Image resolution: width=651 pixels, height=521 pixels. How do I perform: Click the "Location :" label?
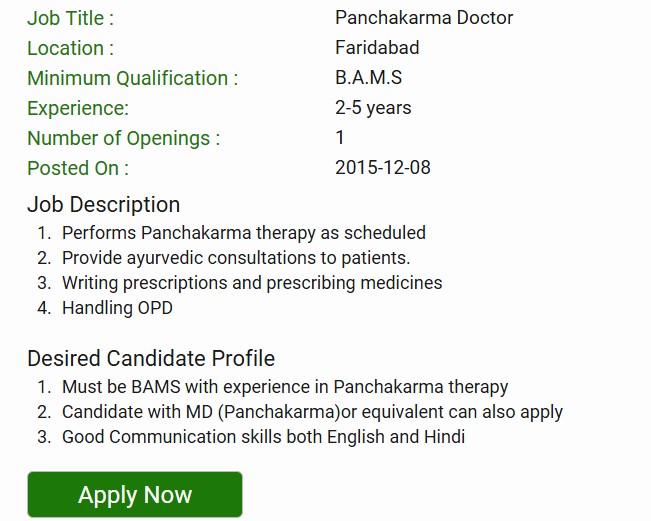(x=70, y=48)
